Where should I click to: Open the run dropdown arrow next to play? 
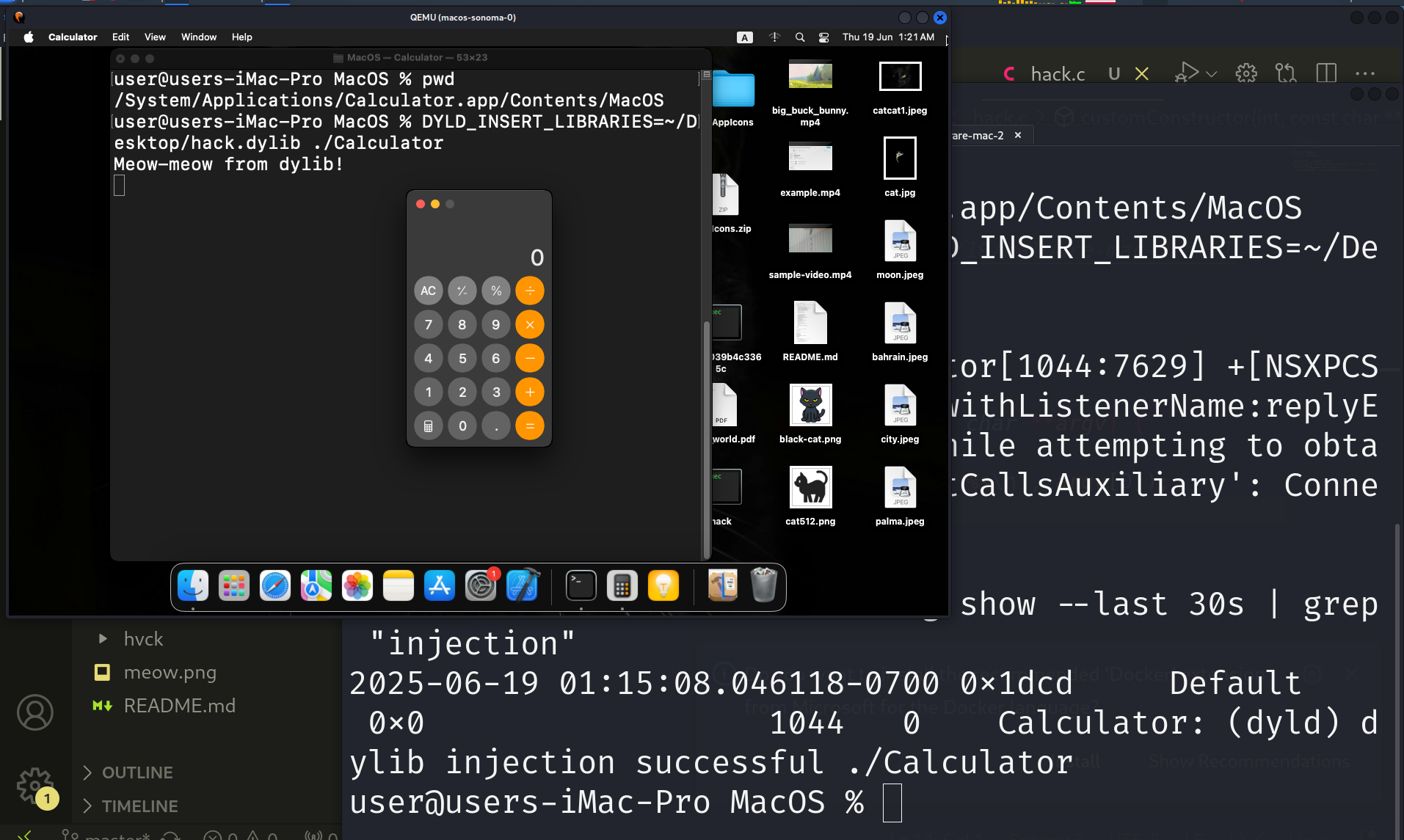pos(1211,74)
